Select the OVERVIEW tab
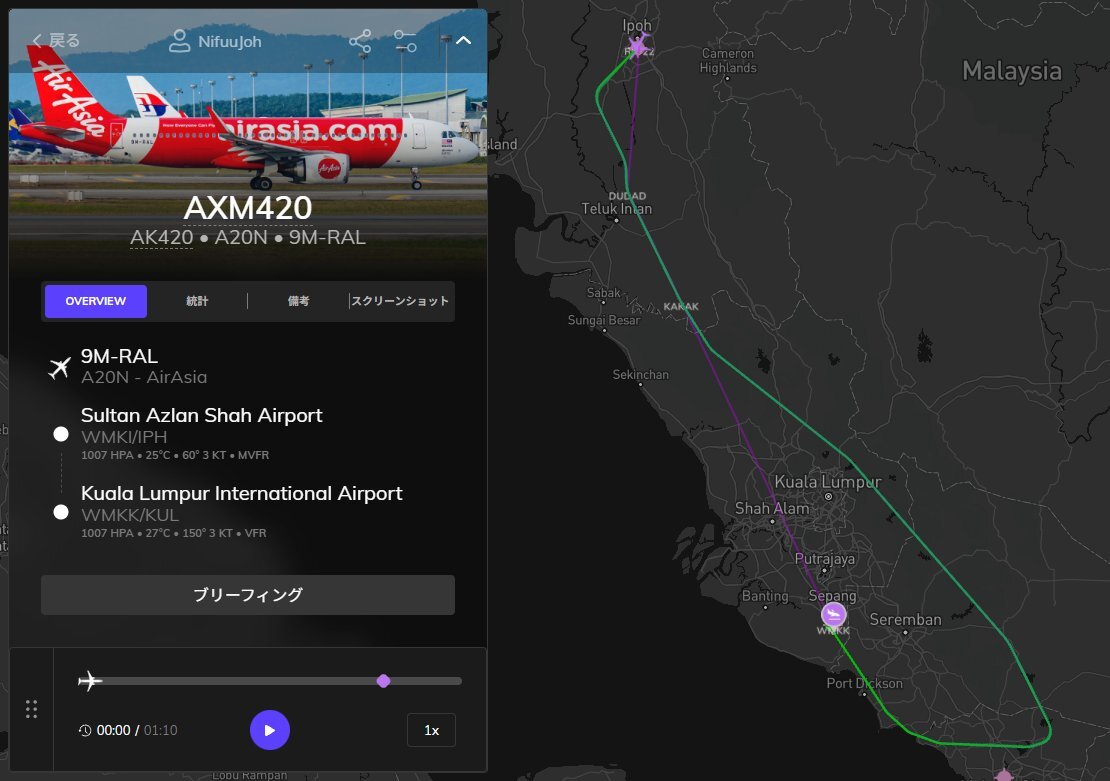Image resolution: width=1110 pixels, height=781 pixels. point(96,301)
